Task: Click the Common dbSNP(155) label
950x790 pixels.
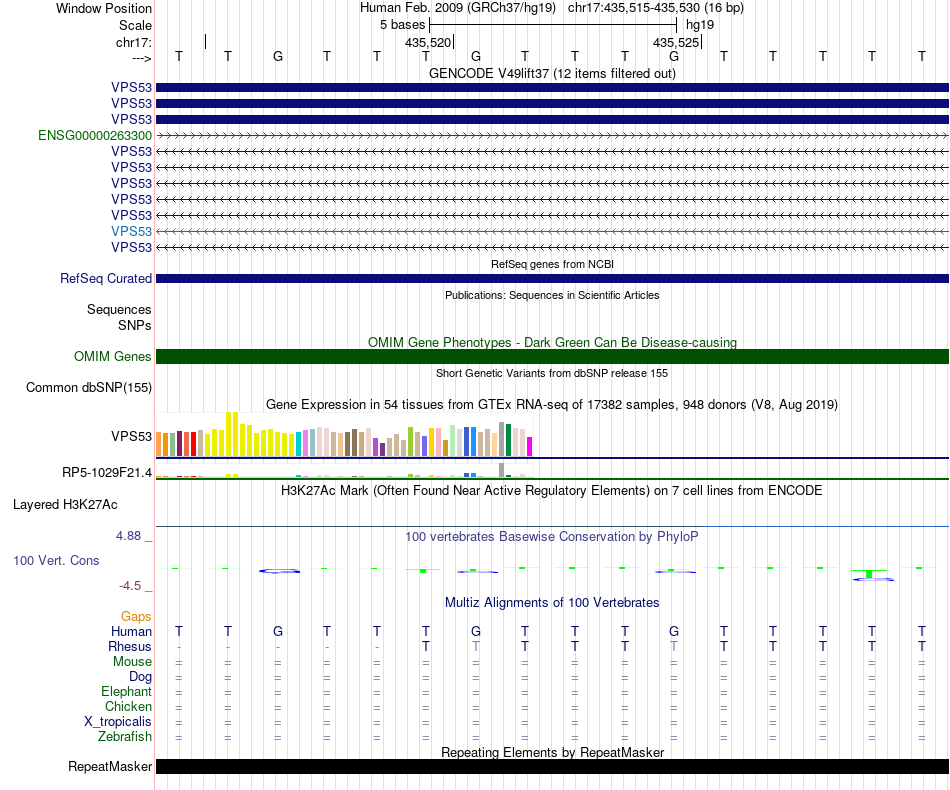Action: point(88,388)
